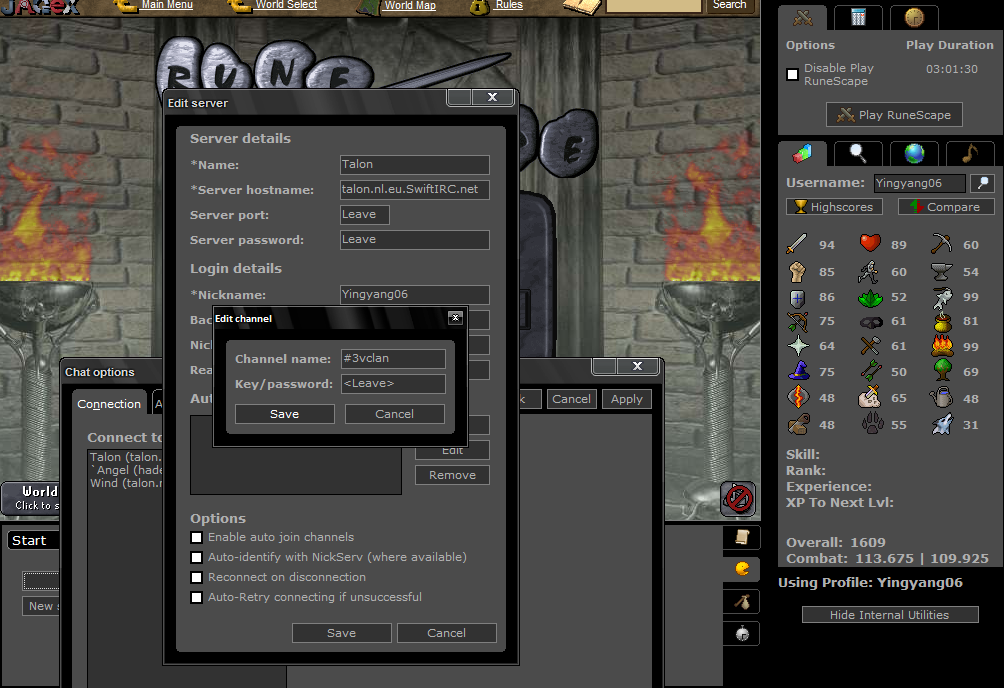The width and height of the screenshot is (1004, 688).
Task: Open the World Select link
Action: [286, 5]
